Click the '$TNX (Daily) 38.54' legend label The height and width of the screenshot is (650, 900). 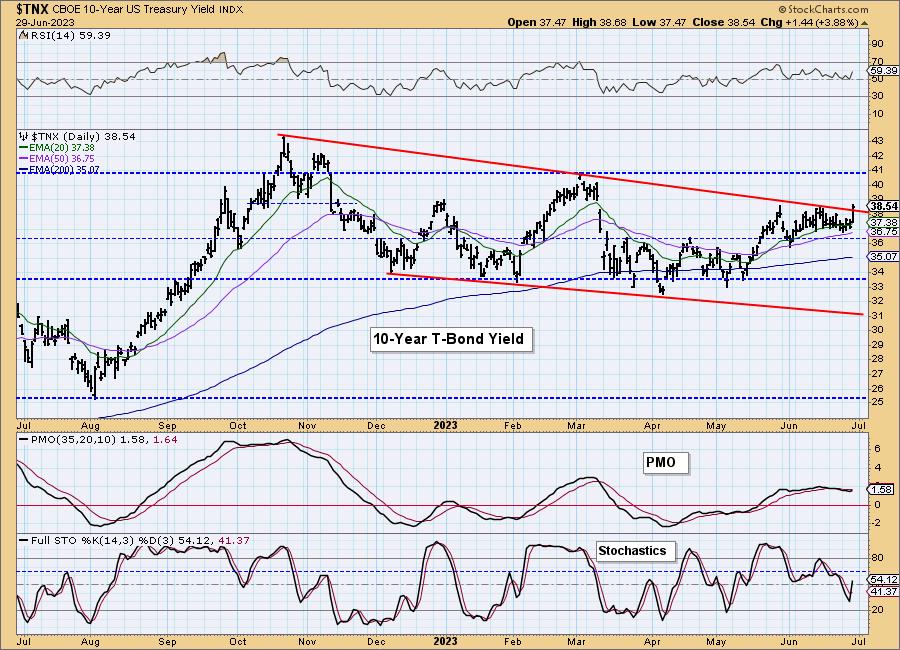(x=83, y=137)
